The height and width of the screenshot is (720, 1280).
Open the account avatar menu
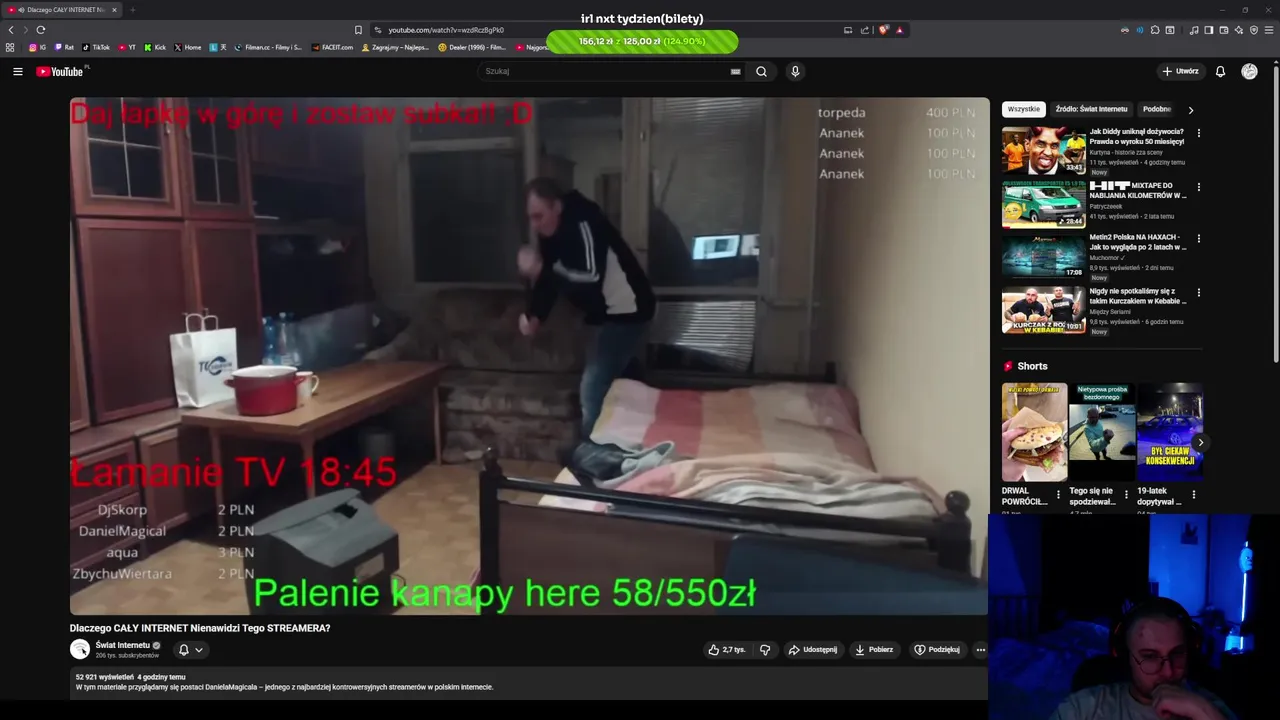tap(1249, 71)
